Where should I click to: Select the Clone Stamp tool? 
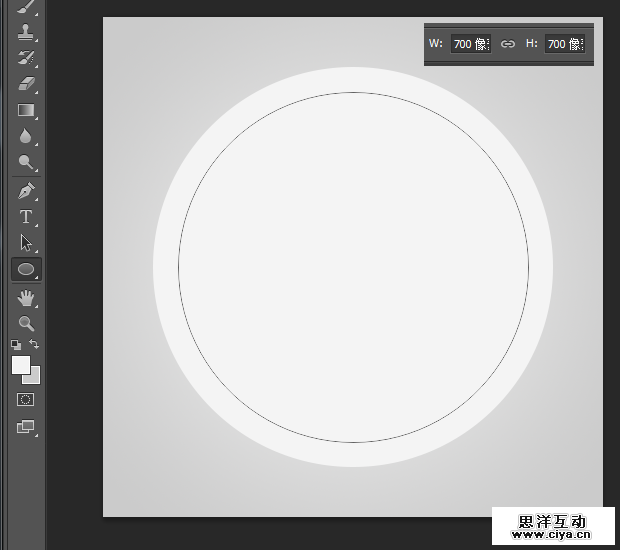coord(26,32)
